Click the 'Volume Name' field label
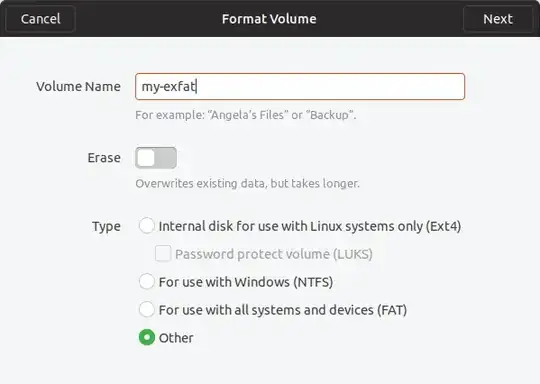Screen dimensions: 540x384 coord(79,86)
